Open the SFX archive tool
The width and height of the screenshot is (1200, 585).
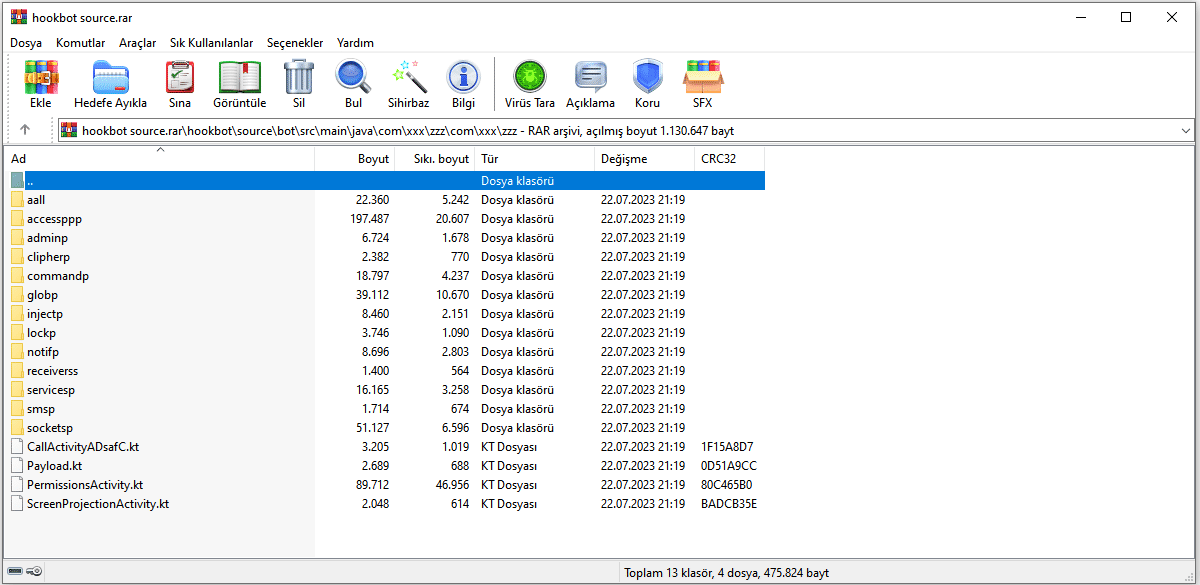(702, 84)
